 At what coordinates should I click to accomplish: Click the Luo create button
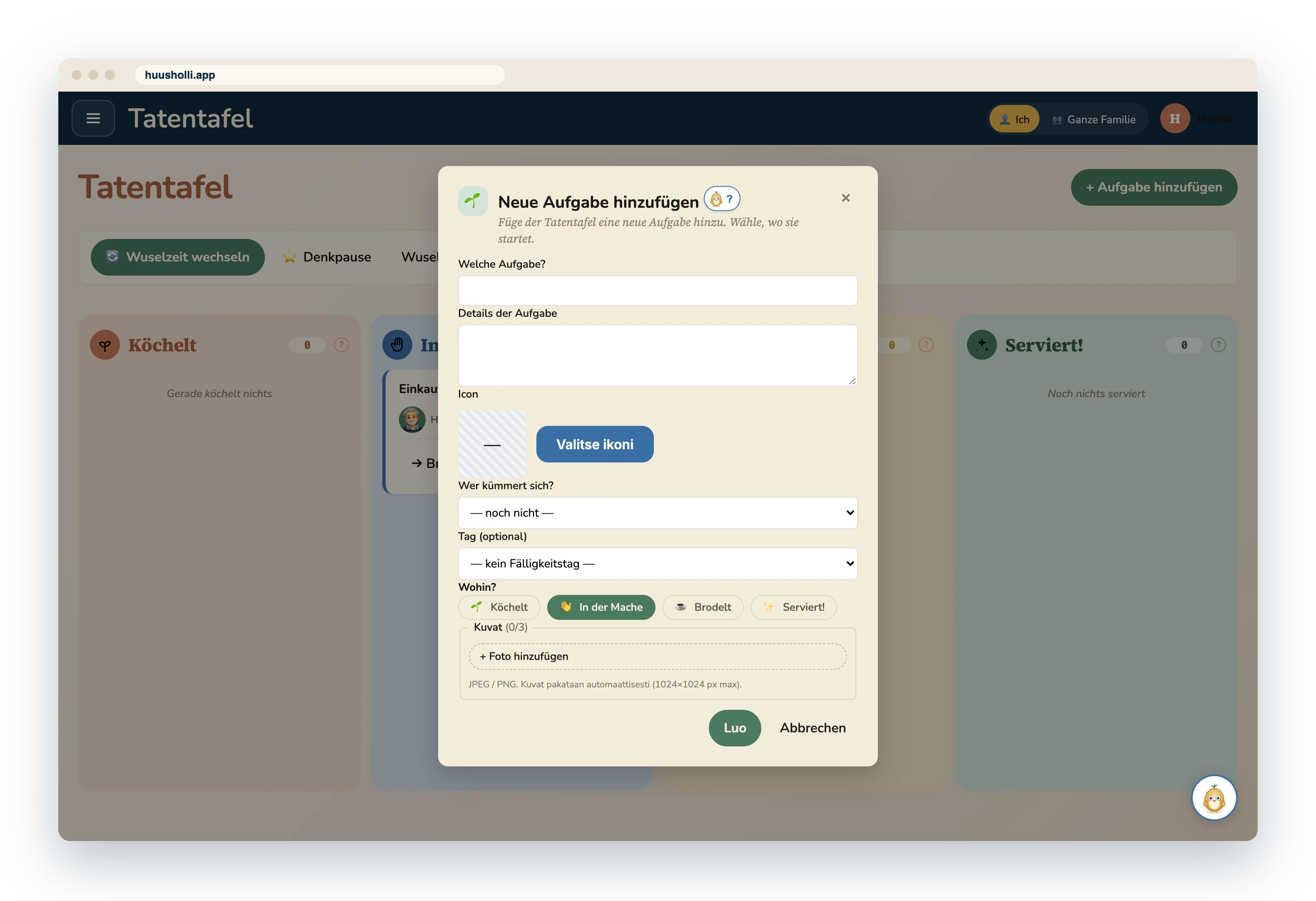click(x=735, y=728)
